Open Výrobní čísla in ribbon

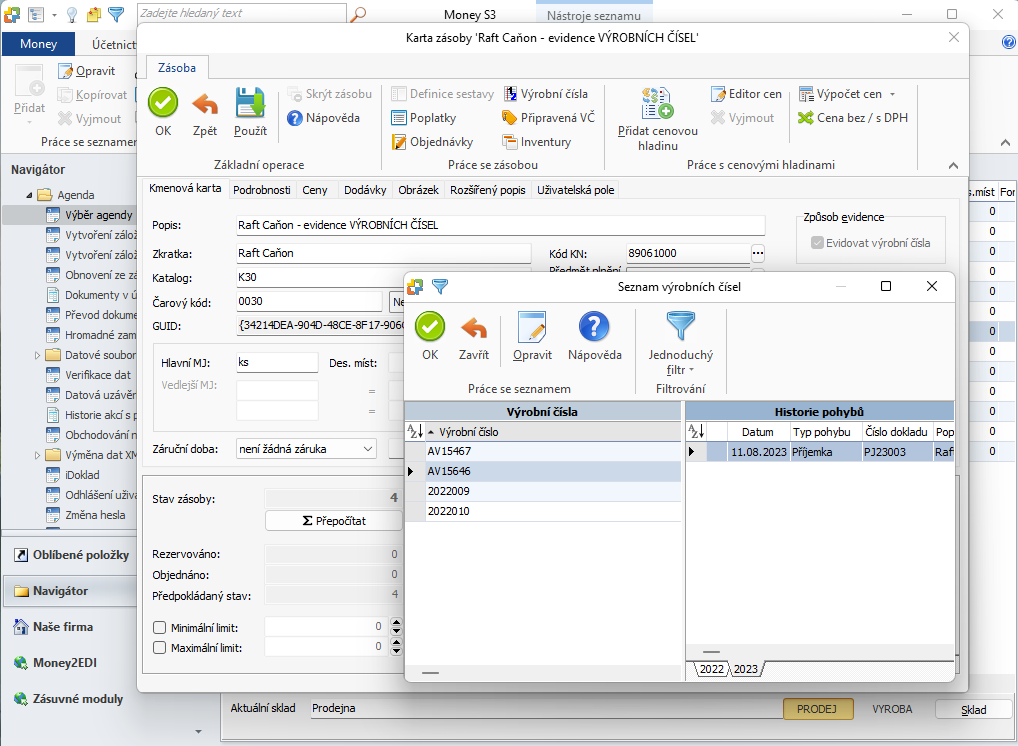(547, 94)
